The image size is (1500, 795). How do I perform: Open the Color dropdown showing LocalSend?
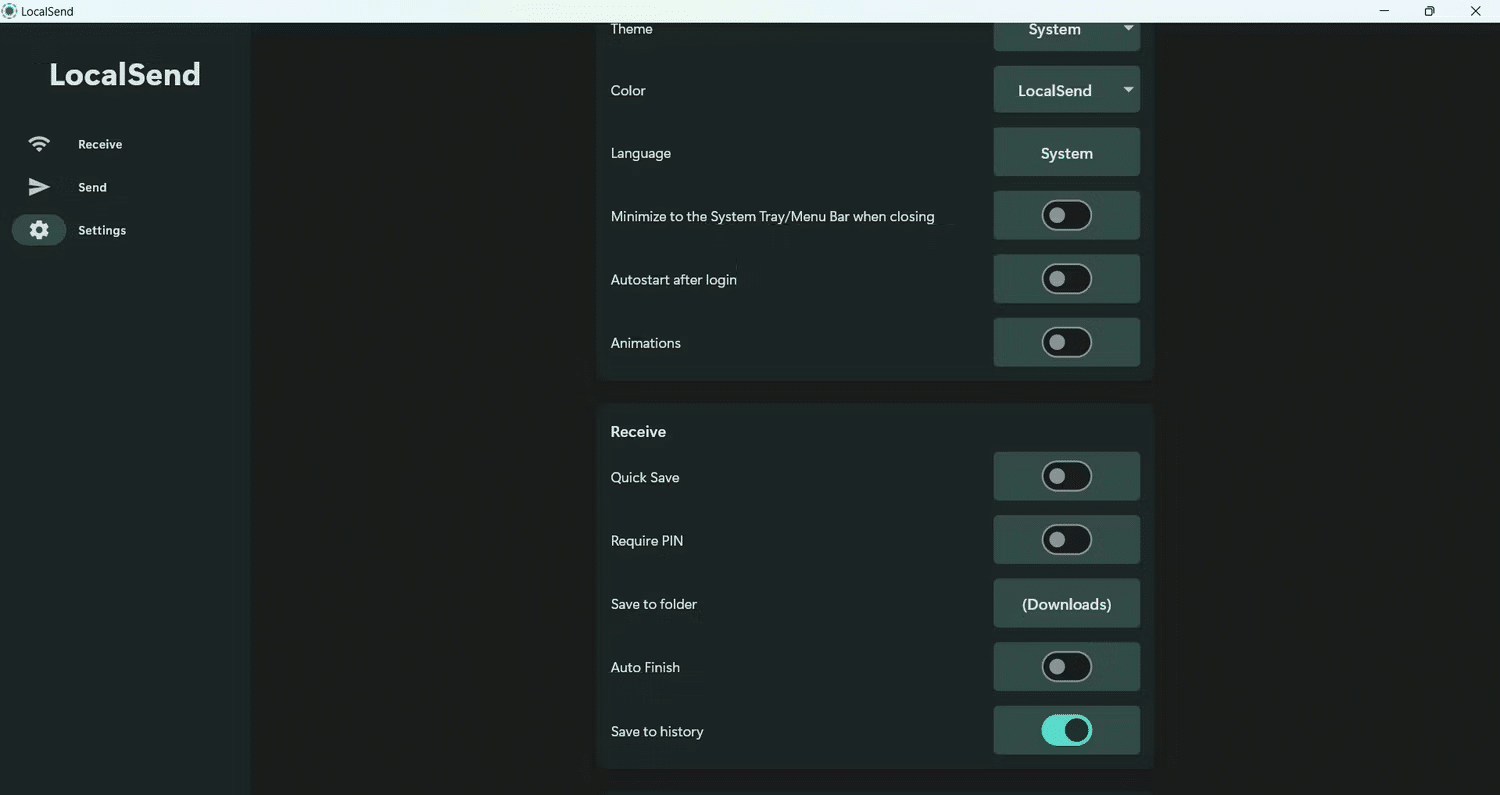tap(1066, 89)
